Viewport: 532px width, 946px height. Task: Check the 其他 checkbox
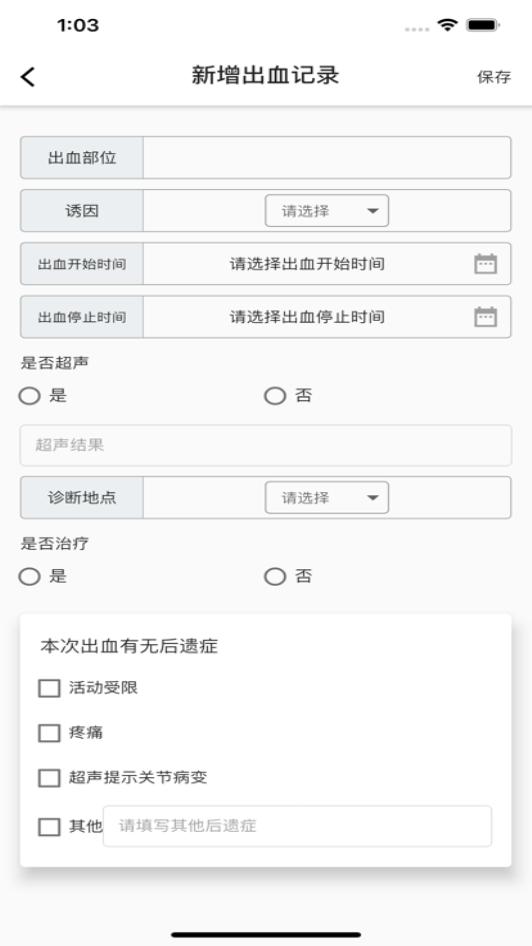coord(49,827)
